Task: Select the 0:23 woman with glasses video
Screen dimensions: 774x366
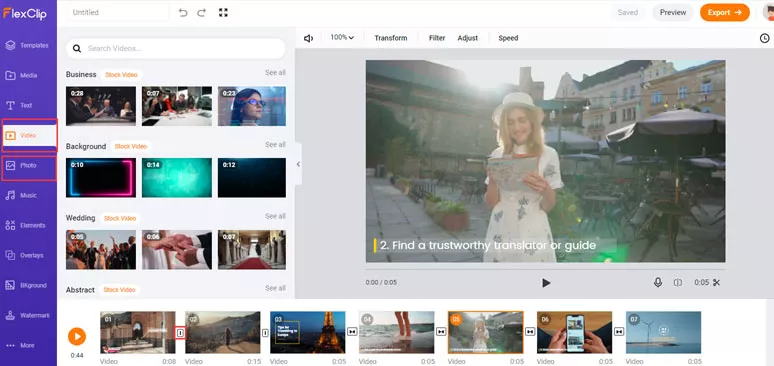Action: click(x=252, y=106)
